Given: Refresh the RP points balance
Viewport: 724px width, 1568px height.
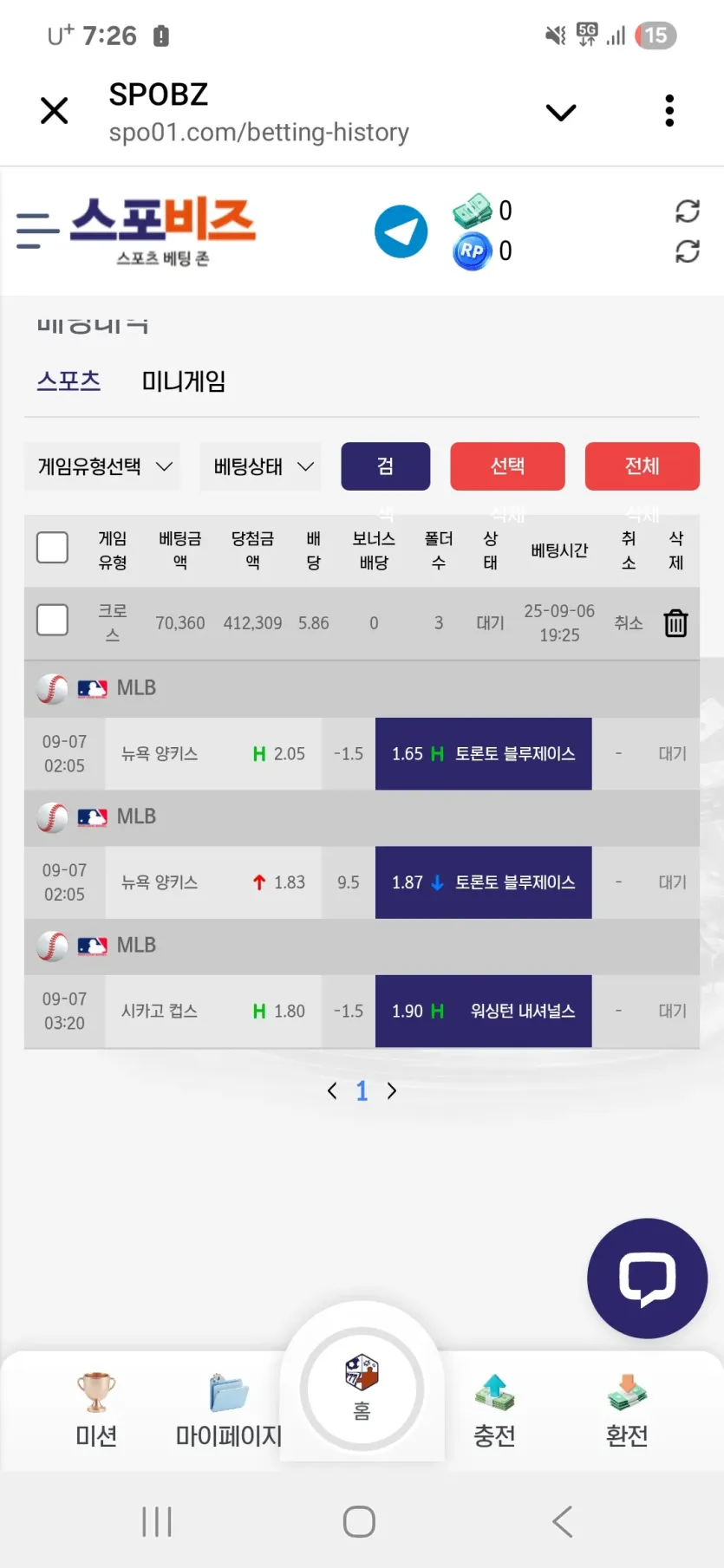Looking at the screenshot, I should [688, 251].
